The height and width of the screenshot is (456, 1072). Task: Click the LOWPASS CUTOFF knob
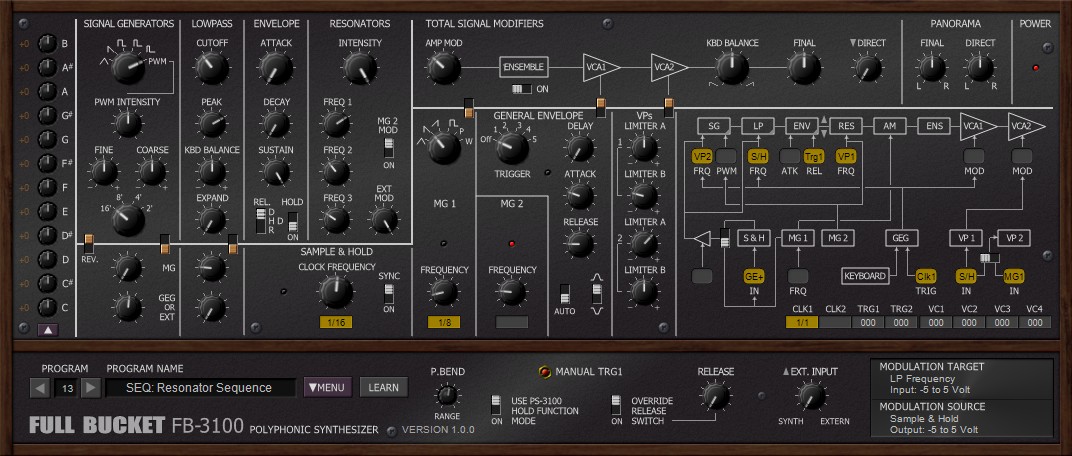point(211,68)
